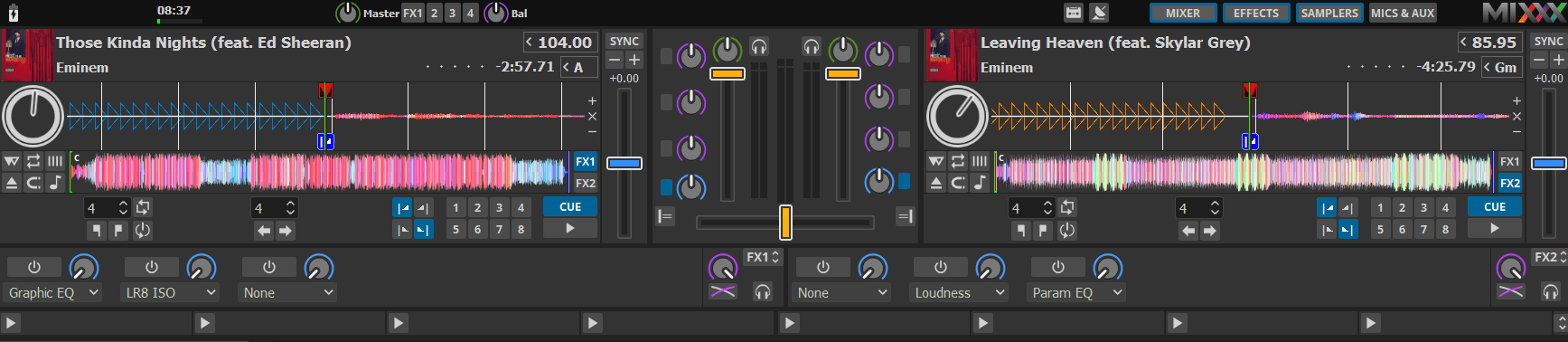Jump backward arrow on left deck

tap(264, 231)
